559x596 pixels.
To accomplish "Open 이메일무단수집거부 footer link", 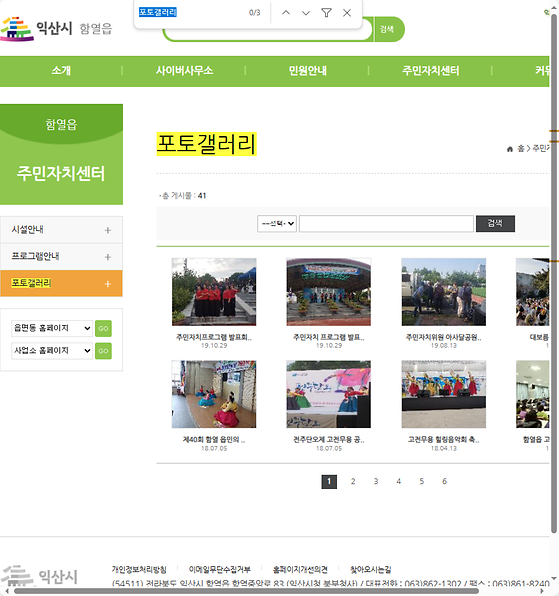I will pyautogui.click(x=220, y=569).
